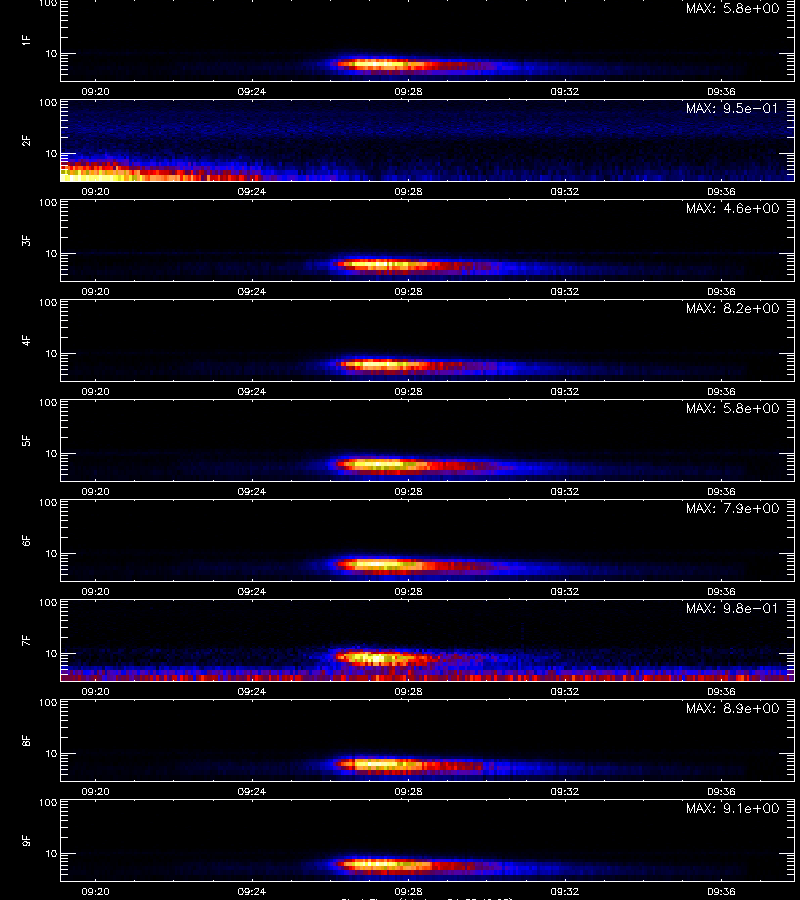Screen dimensions: 800x900
Task: Click the 9F panel axis label
Action: point(26,841)
